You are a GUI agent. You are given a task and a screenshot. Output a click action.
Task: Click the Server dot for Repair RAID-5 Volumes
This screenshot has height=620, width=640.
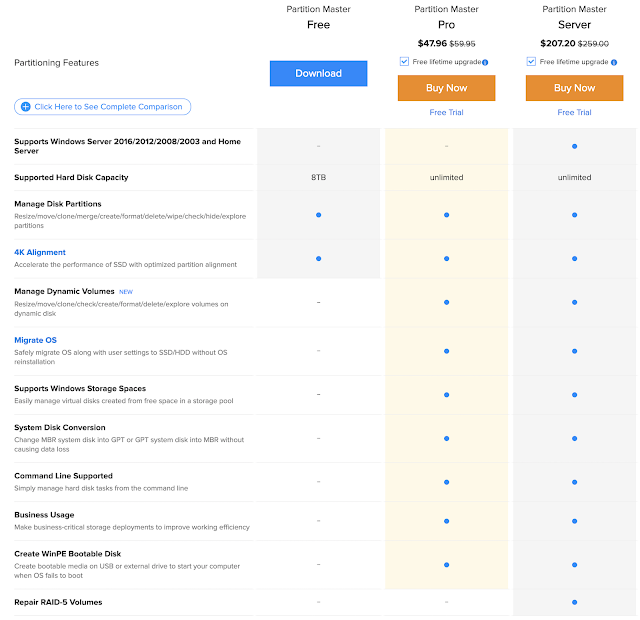(x=574, y=602)
